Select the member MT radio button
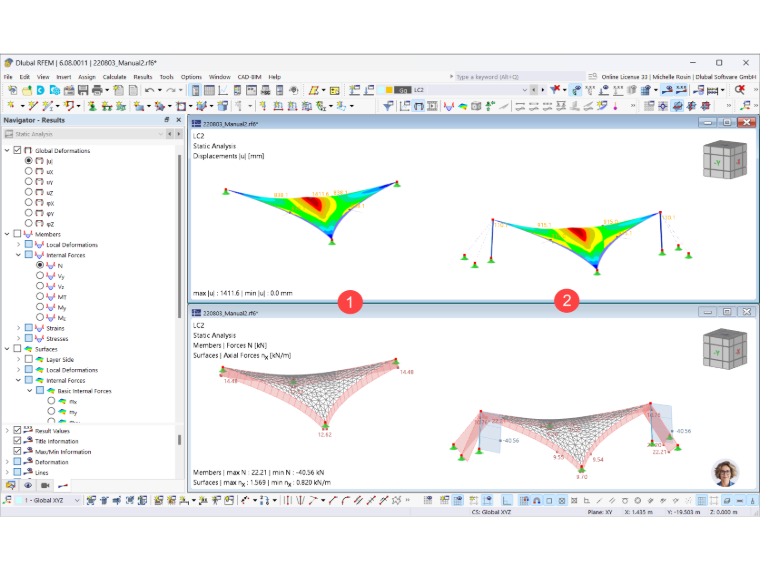The width and height of the screenshot is (760, 570). [x=40, y=296]
